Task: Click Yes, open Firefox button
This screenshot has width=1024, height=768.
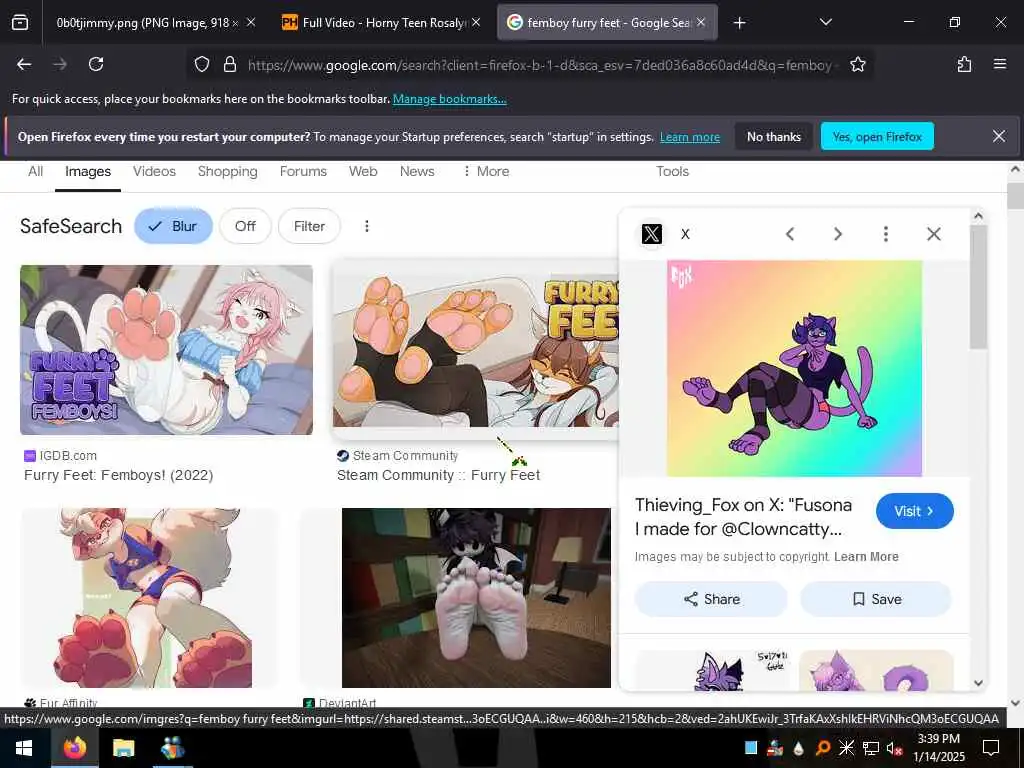Action: point(877,136)
